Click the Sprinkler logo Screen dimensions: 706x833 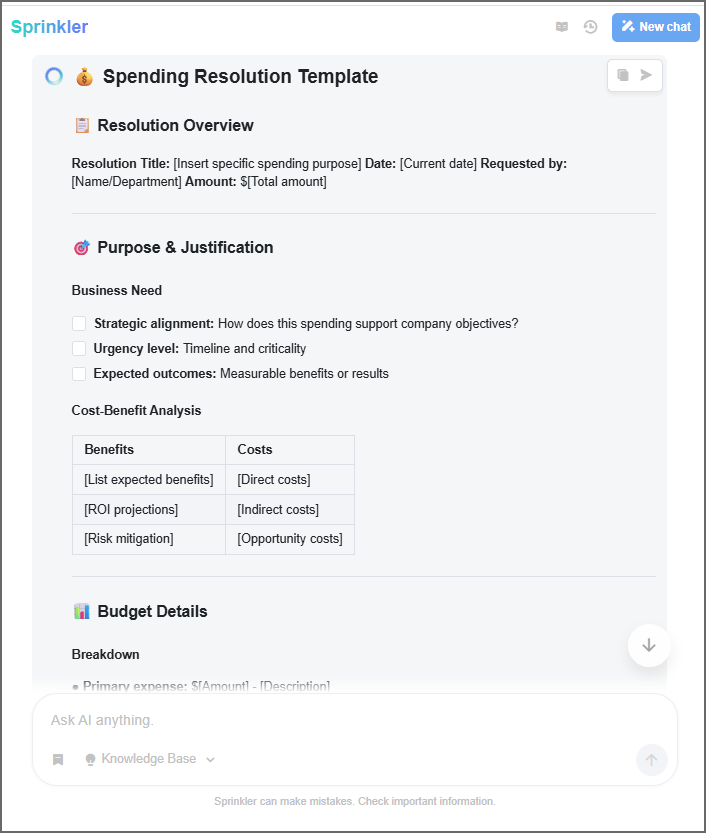click(49, 27)
